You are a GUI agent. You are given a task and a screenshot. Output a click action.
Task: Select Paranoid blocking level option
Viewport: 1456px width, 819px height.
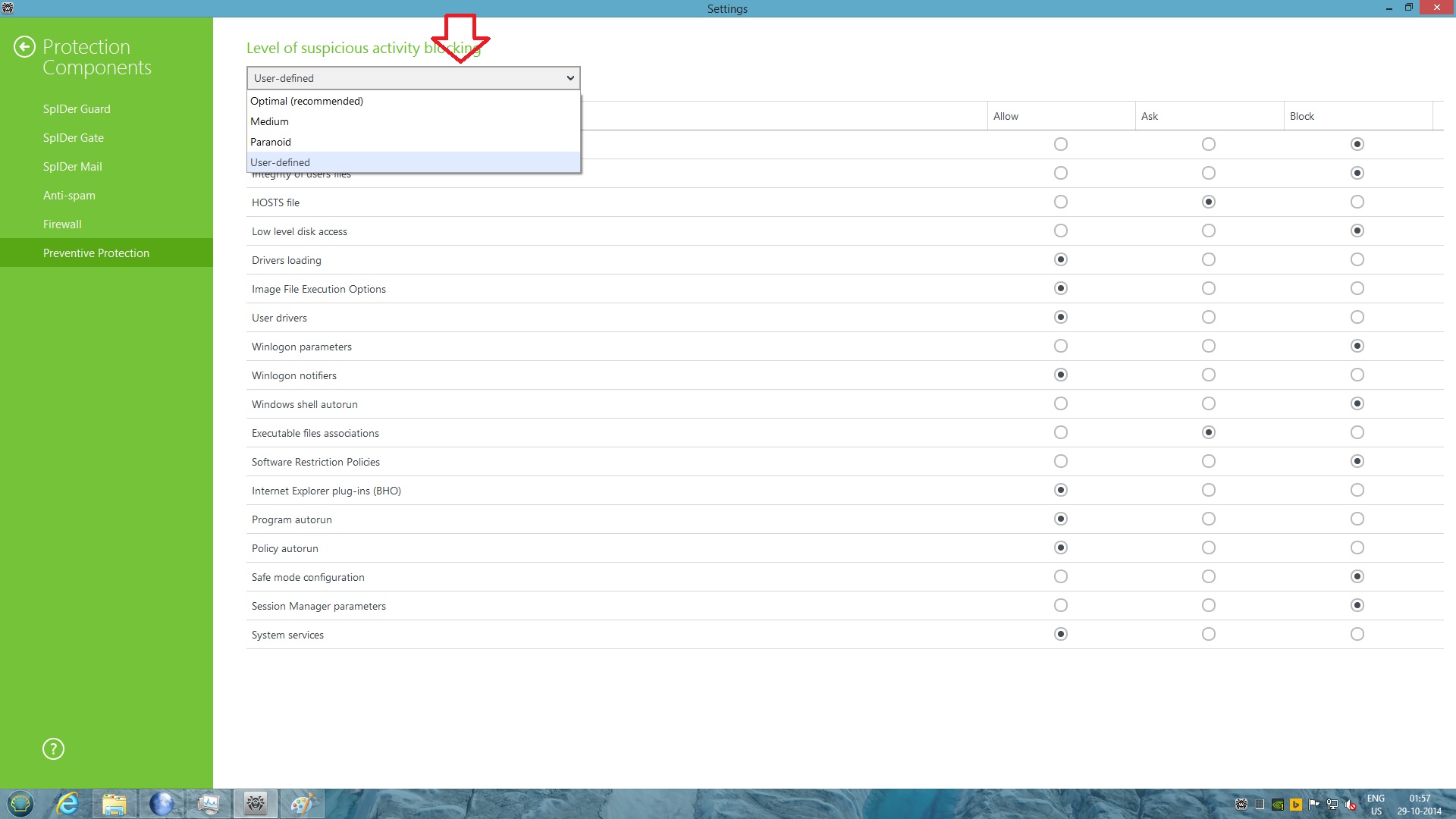pos(271,142)
